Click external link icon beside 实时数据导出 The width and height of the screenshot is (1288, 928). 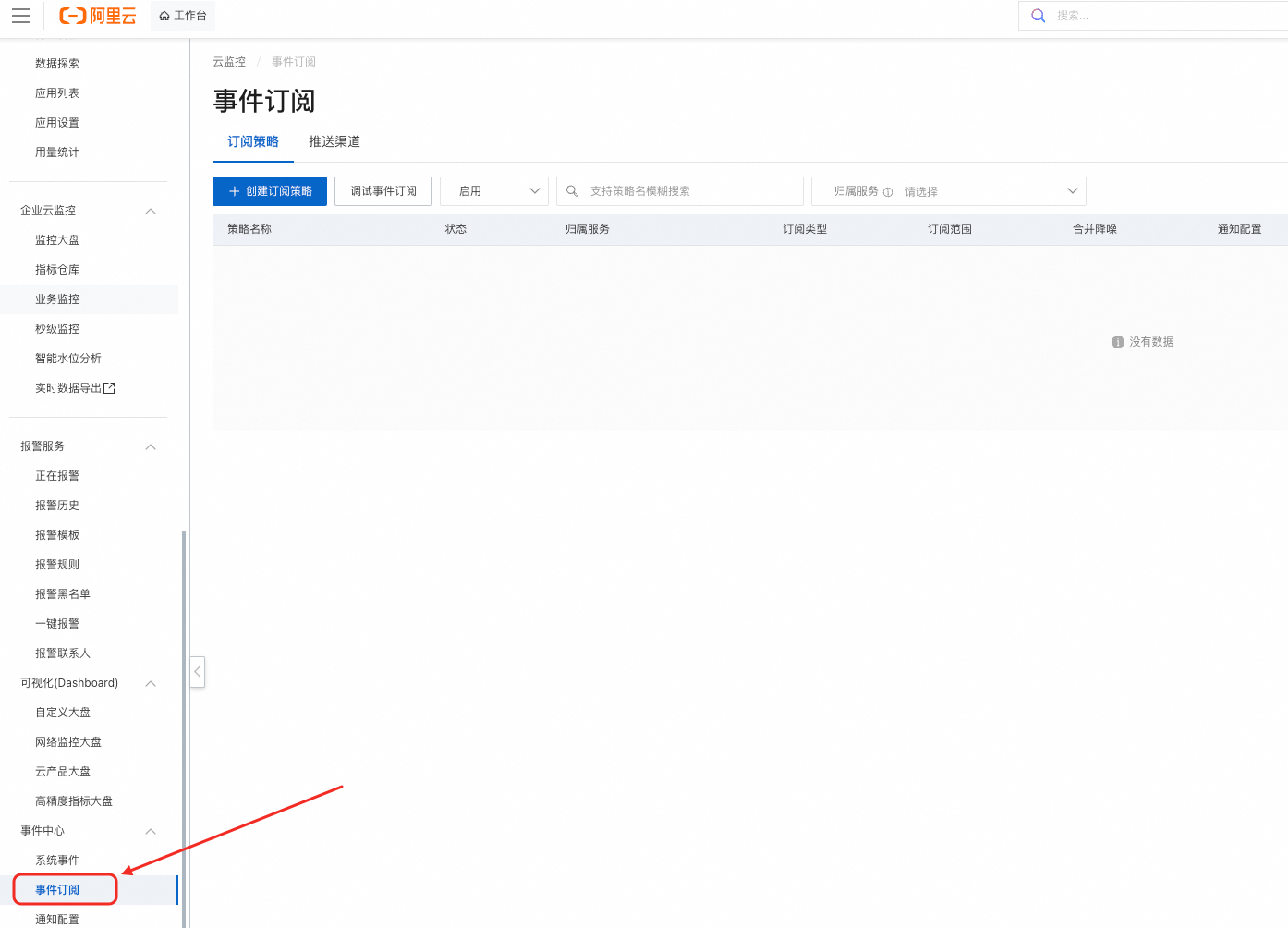[109, 388]
